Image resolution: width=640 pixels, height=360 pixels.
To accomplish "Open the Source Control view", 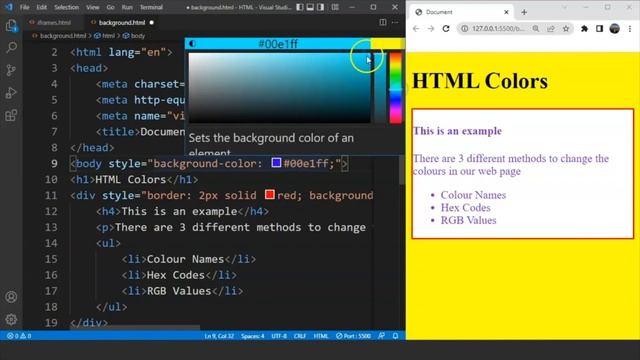I will (x=11, y=70).
